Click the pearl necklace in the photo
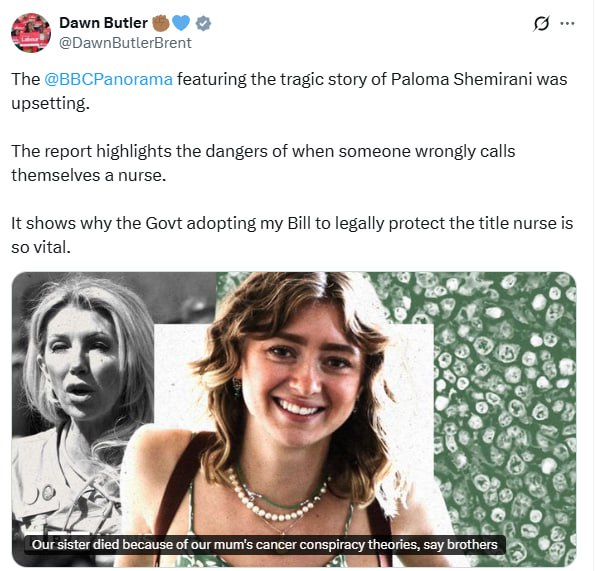596x571 pixels. coord(277,498)
